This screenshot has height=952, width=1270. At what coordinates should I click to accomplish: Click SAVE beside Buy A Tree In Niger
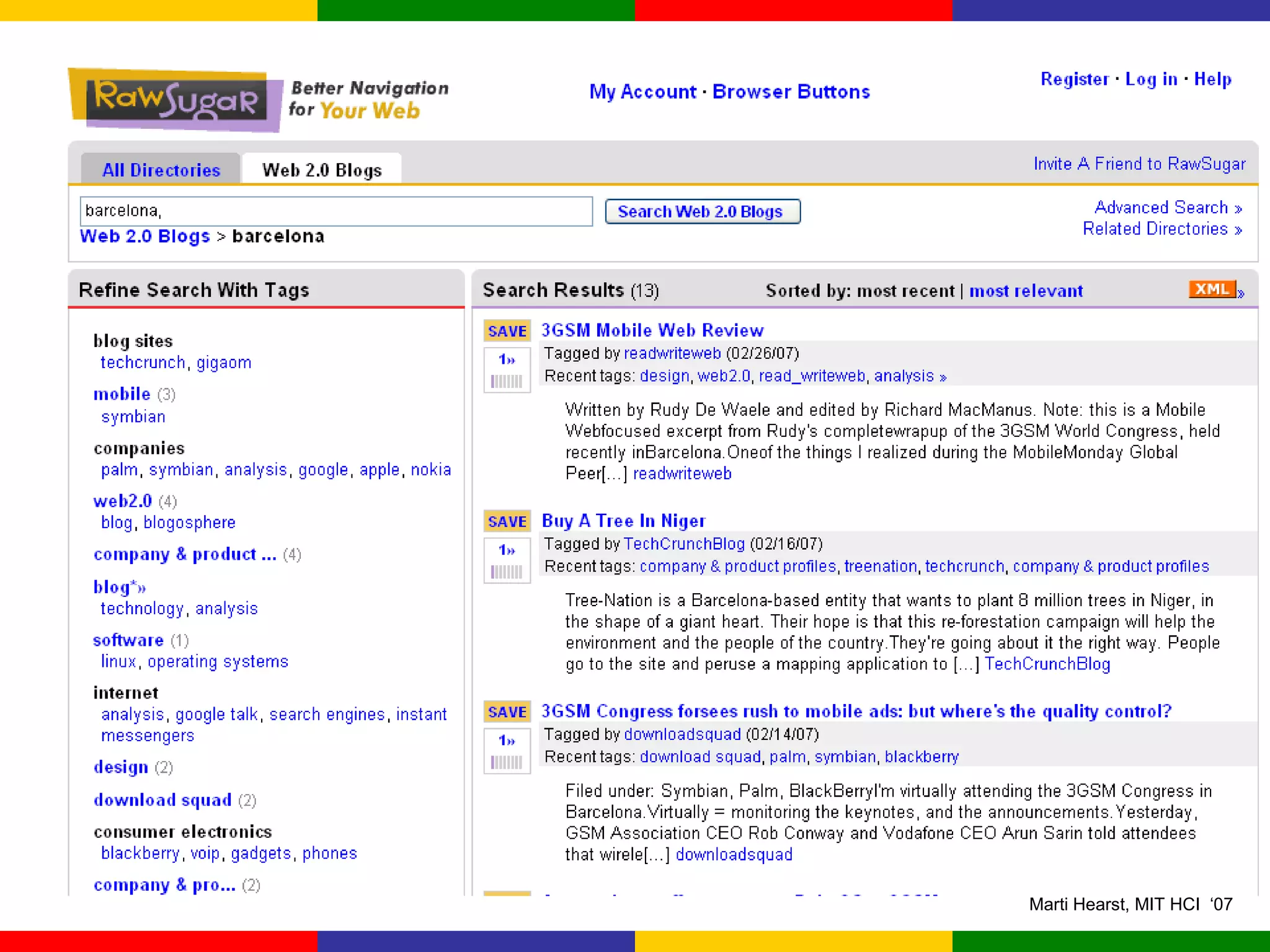coord(507,521)
